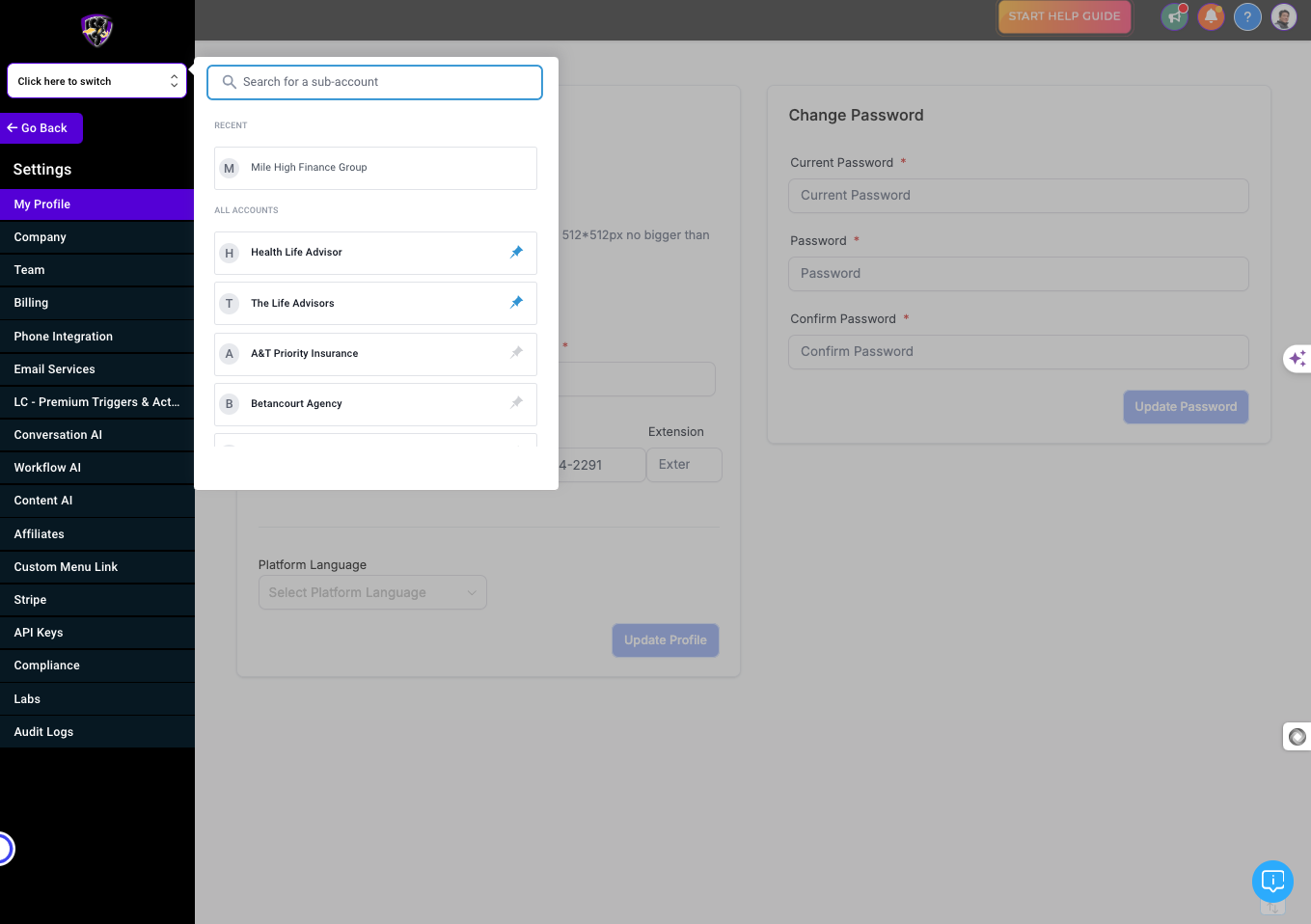Select Mile High Finance Group recent account
The height and width of the screenshot is (924, 1311).
pyautogui.click(x=375, y=168)
